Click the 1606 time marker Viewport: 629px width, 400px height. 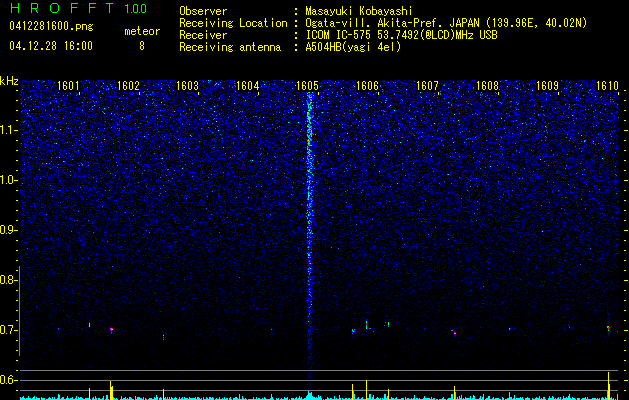tap(367, 85)
